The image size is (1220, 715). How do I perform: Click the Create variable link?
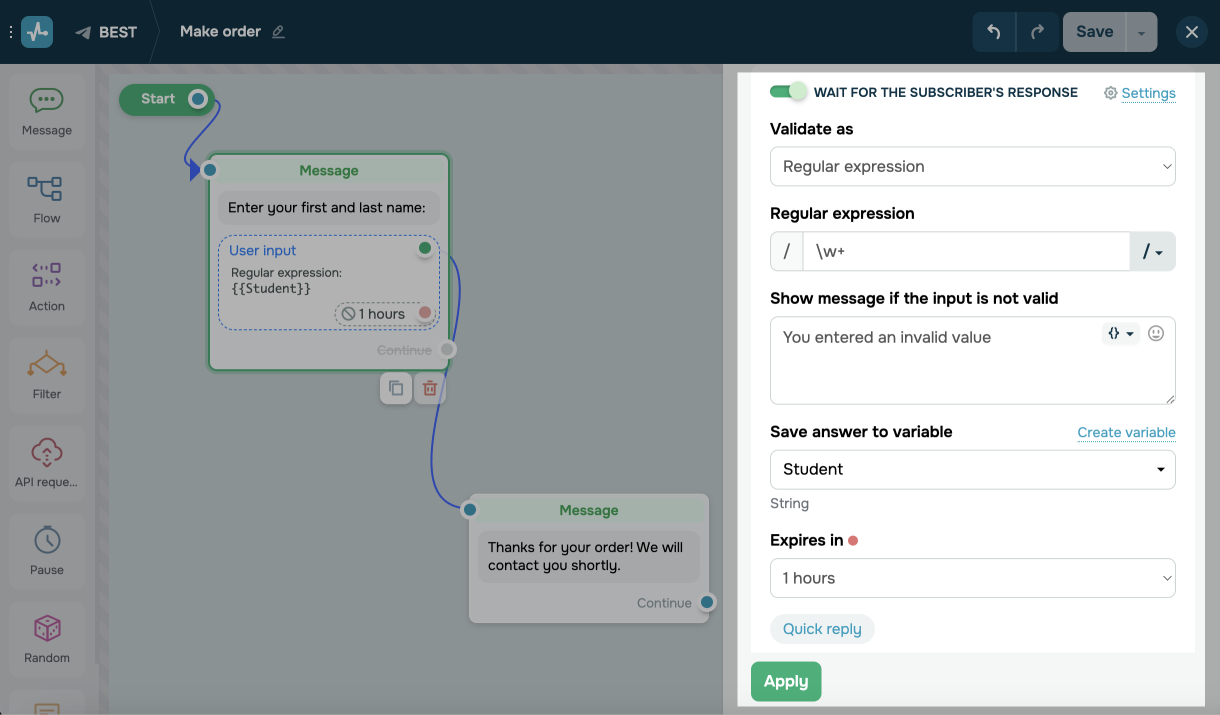(1126, 433)
